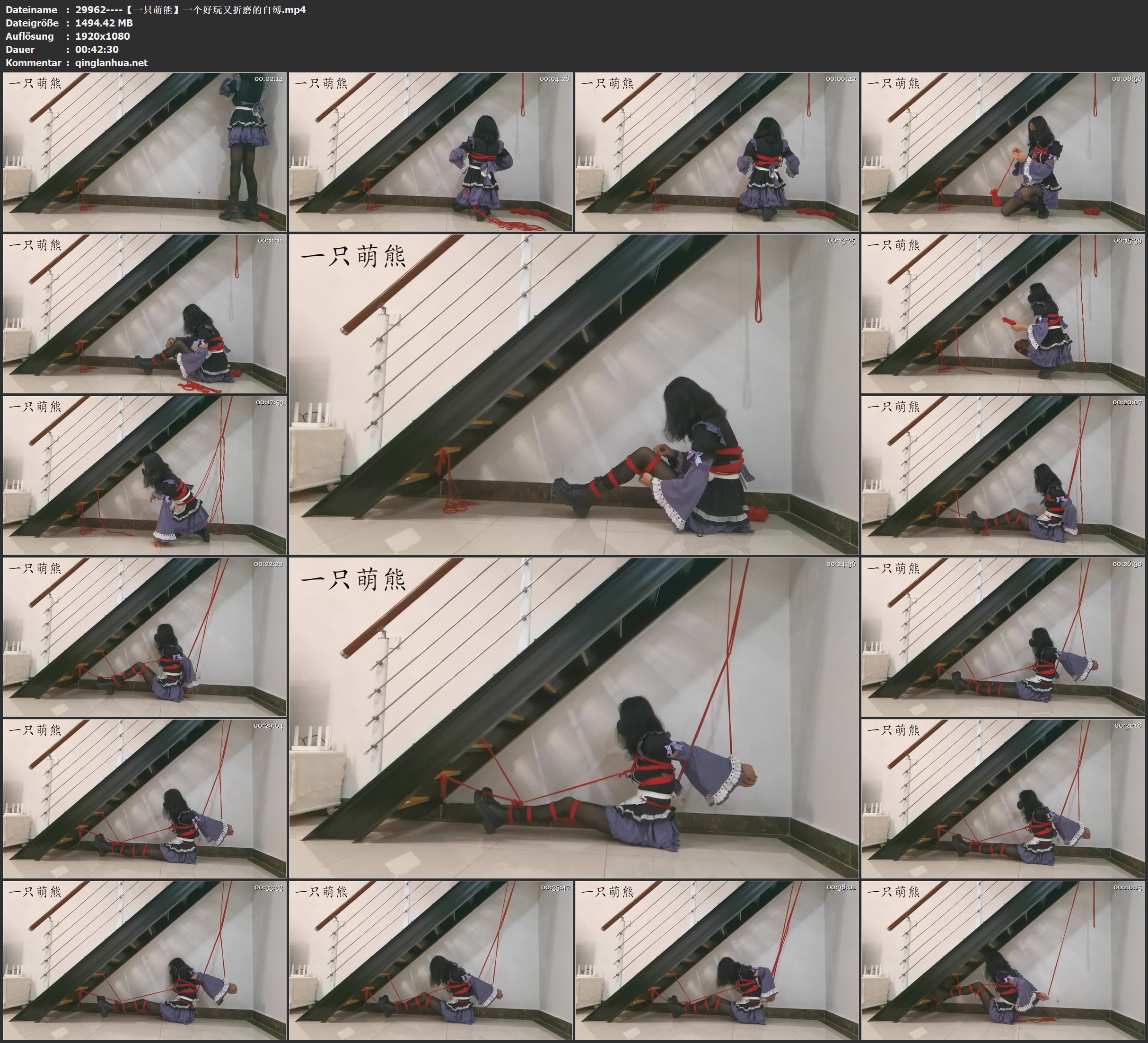
Task: Select the large frame at 00:24:36
Action: tap(573, 718)
